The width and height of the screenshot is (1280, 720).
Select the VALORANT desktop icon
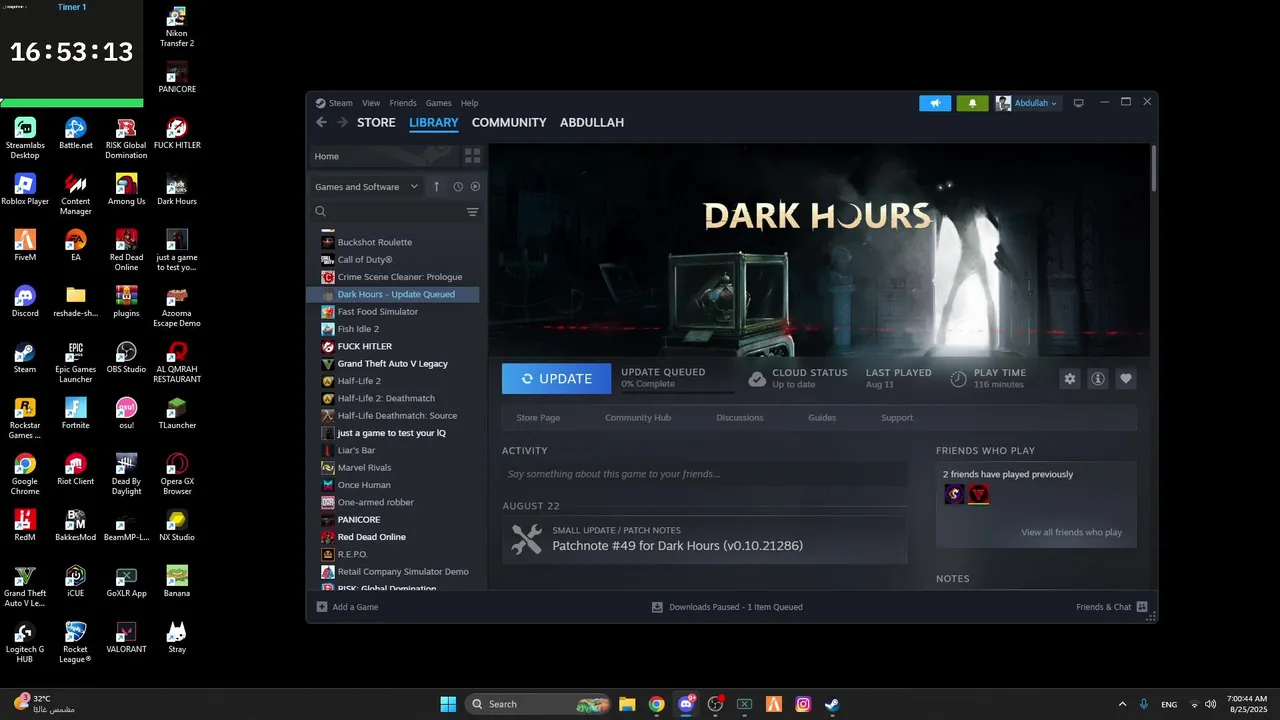coord(126,637)
